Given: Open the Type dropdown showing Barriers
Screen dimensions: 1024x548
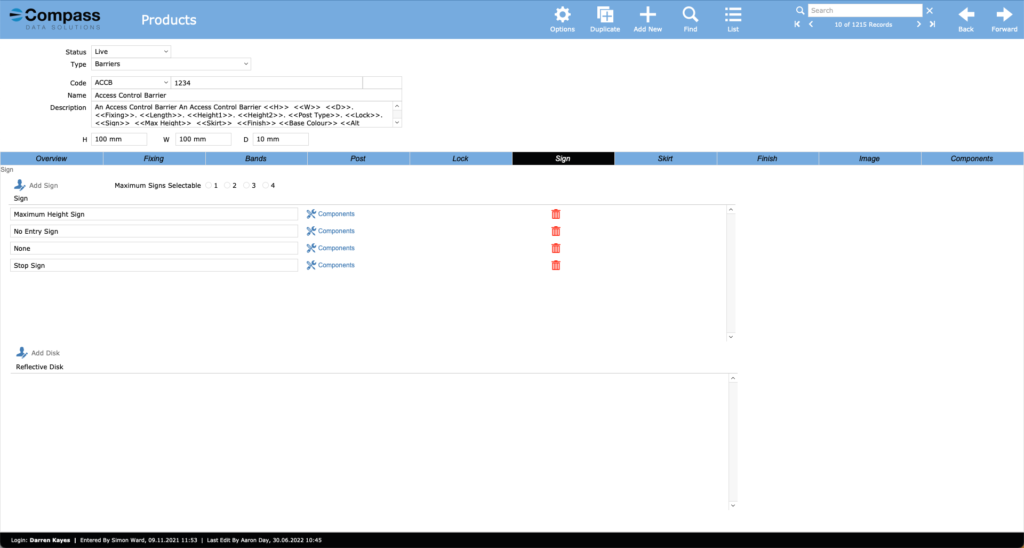Looking at the screenshot, I should (170, 64).
